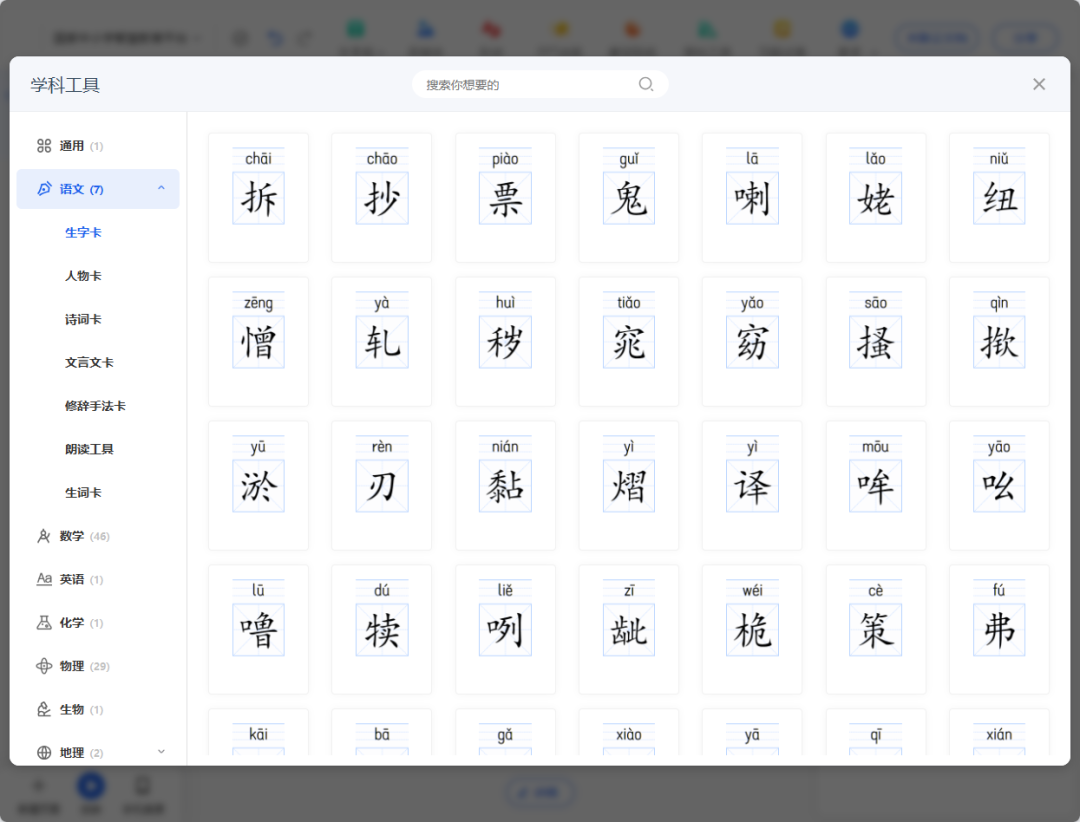Open 修辞手法卡 in sidebar

(x=95, y=406)
